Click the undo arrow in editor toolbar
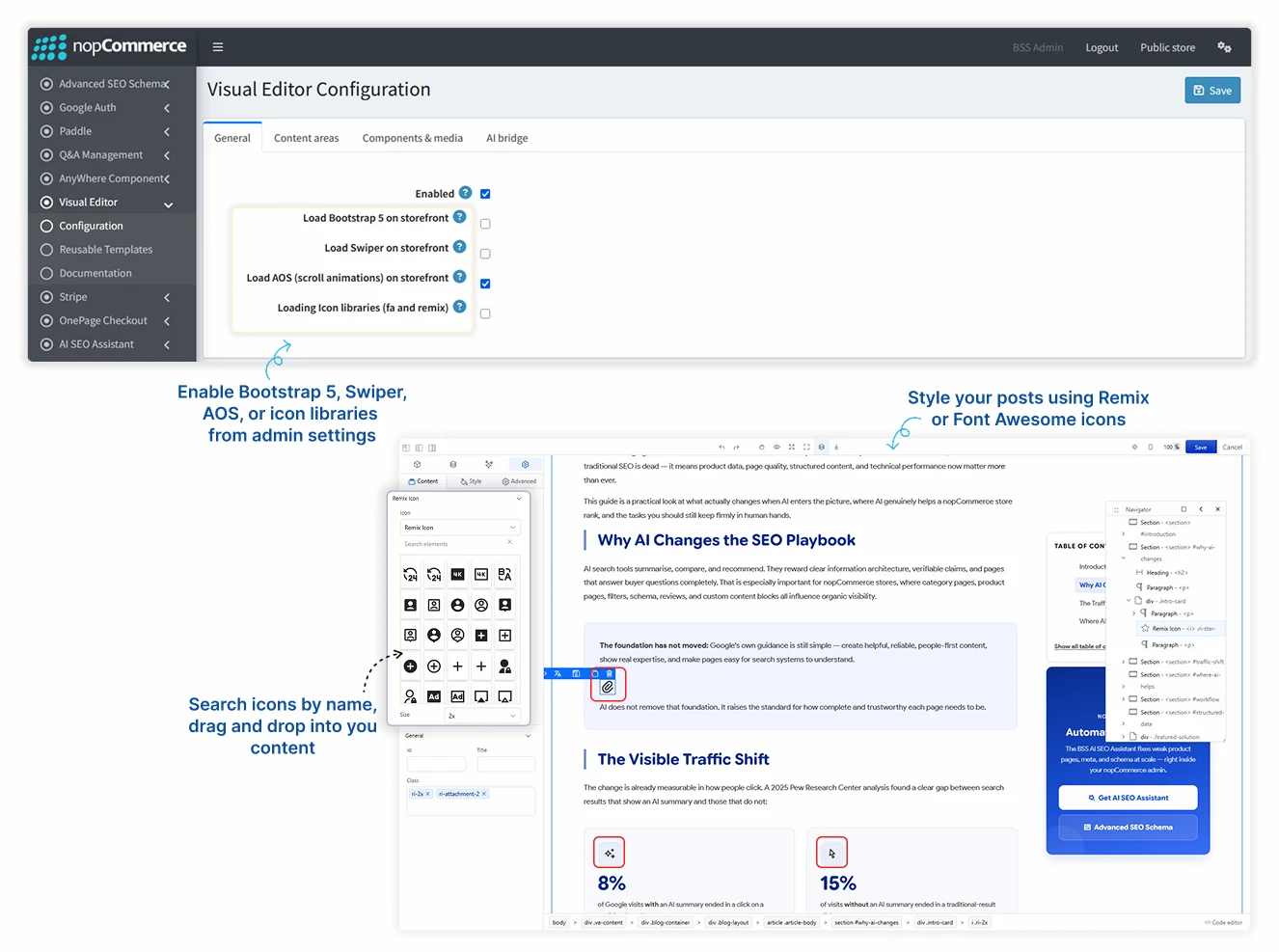The image size is (1279, 952). click(721, 448)
